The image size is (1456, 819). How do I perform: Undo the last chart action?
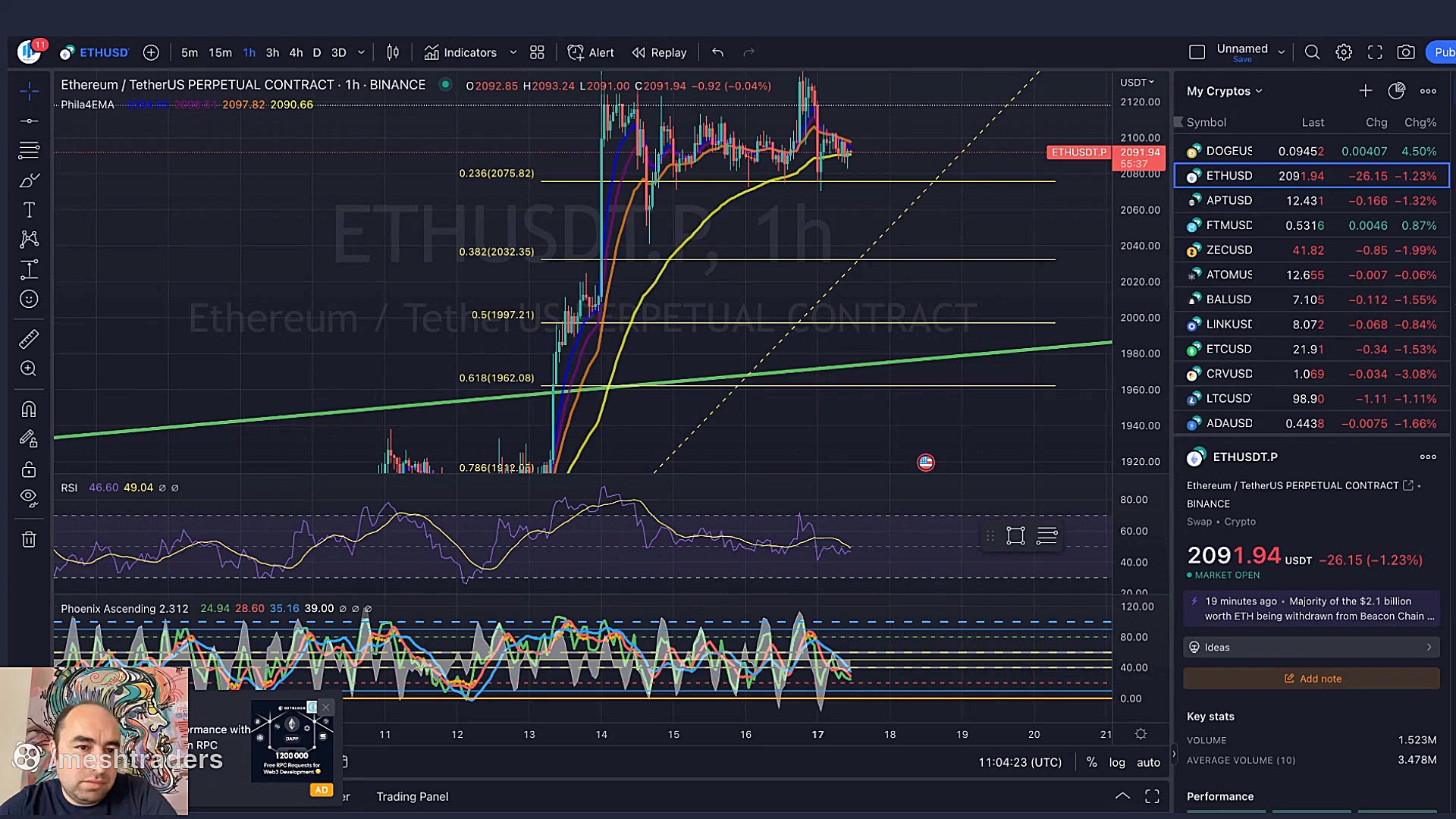[x=717, y=52]
